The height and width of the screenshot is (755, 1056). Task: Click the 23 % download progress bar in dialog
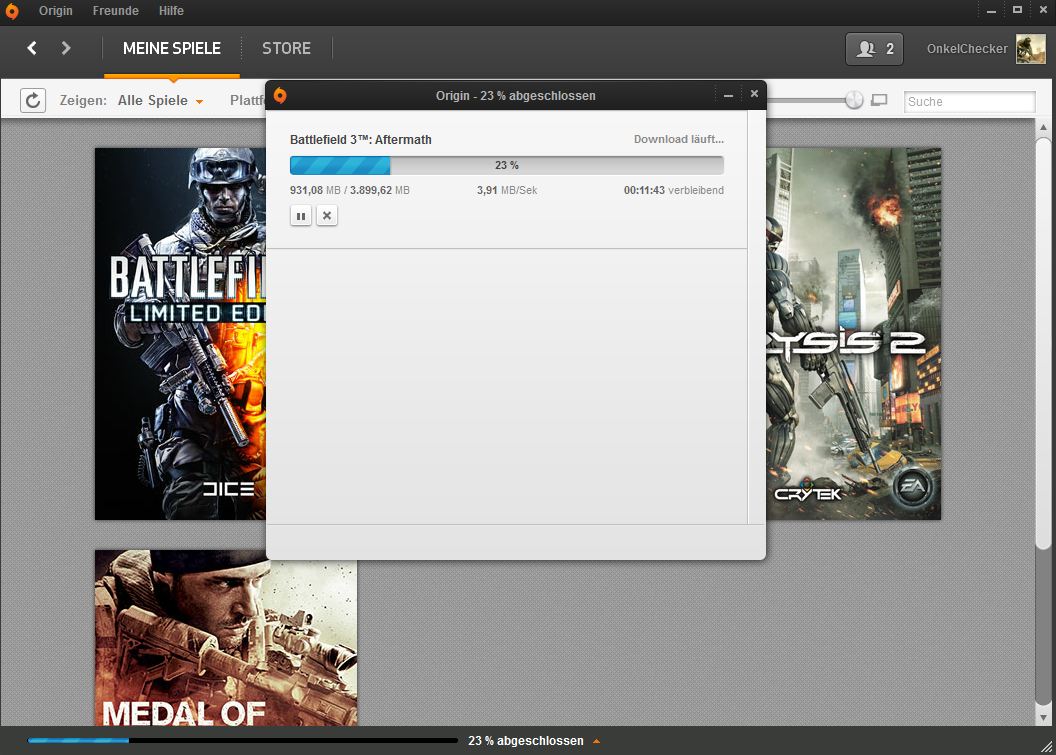[506, 165]
